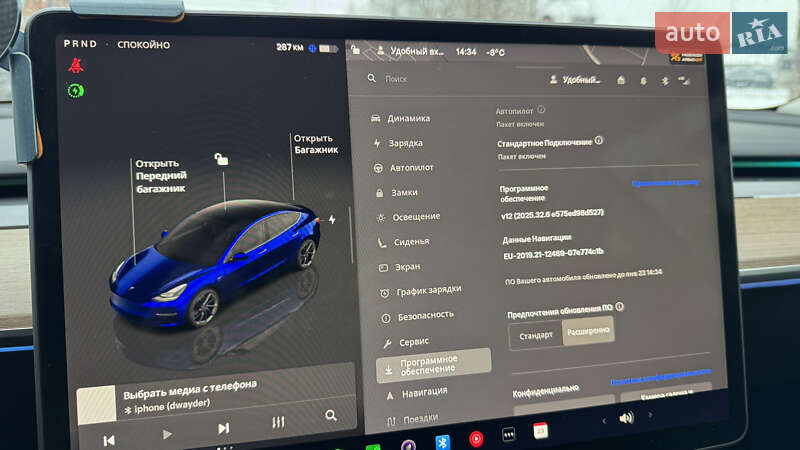Screen dimensions: 800x450
Task: Open the purple camera app in dock
Action: (x=408, y=445)
